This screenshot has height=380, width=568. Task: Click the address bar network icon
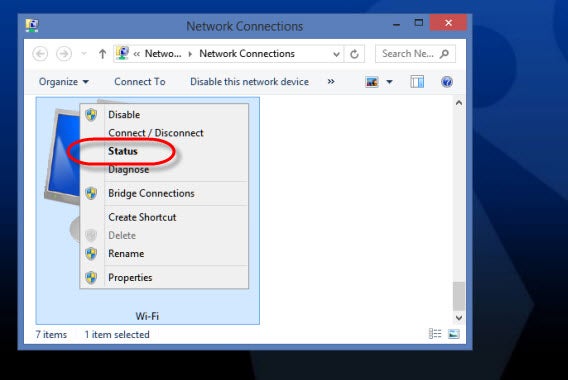pyautogui.click(x=122, y=54)
